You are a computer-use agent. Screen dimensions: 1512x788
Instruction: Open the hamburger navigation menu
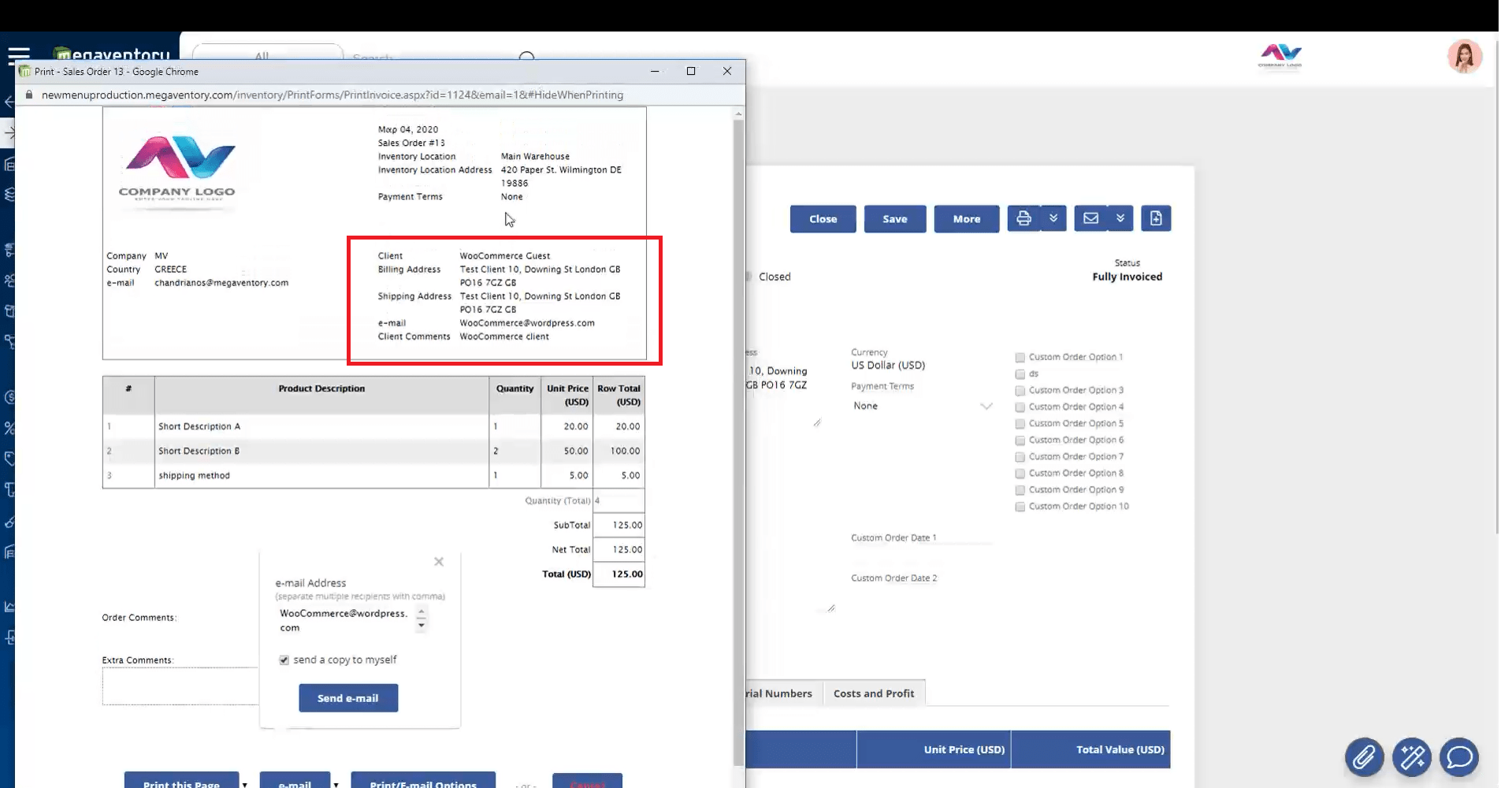pos(17,55)
